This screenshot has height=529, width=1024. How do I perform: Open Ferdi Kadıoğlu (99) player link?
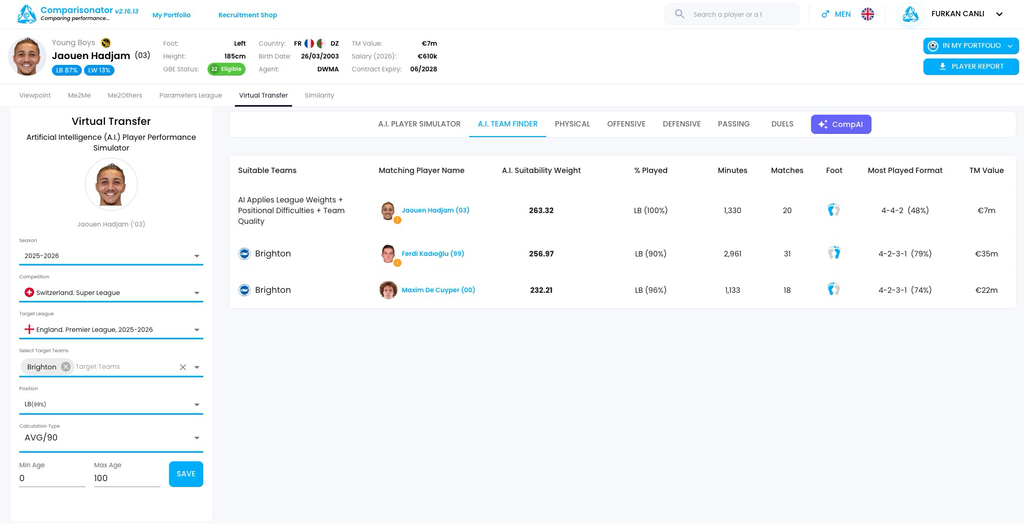[433, 253]
